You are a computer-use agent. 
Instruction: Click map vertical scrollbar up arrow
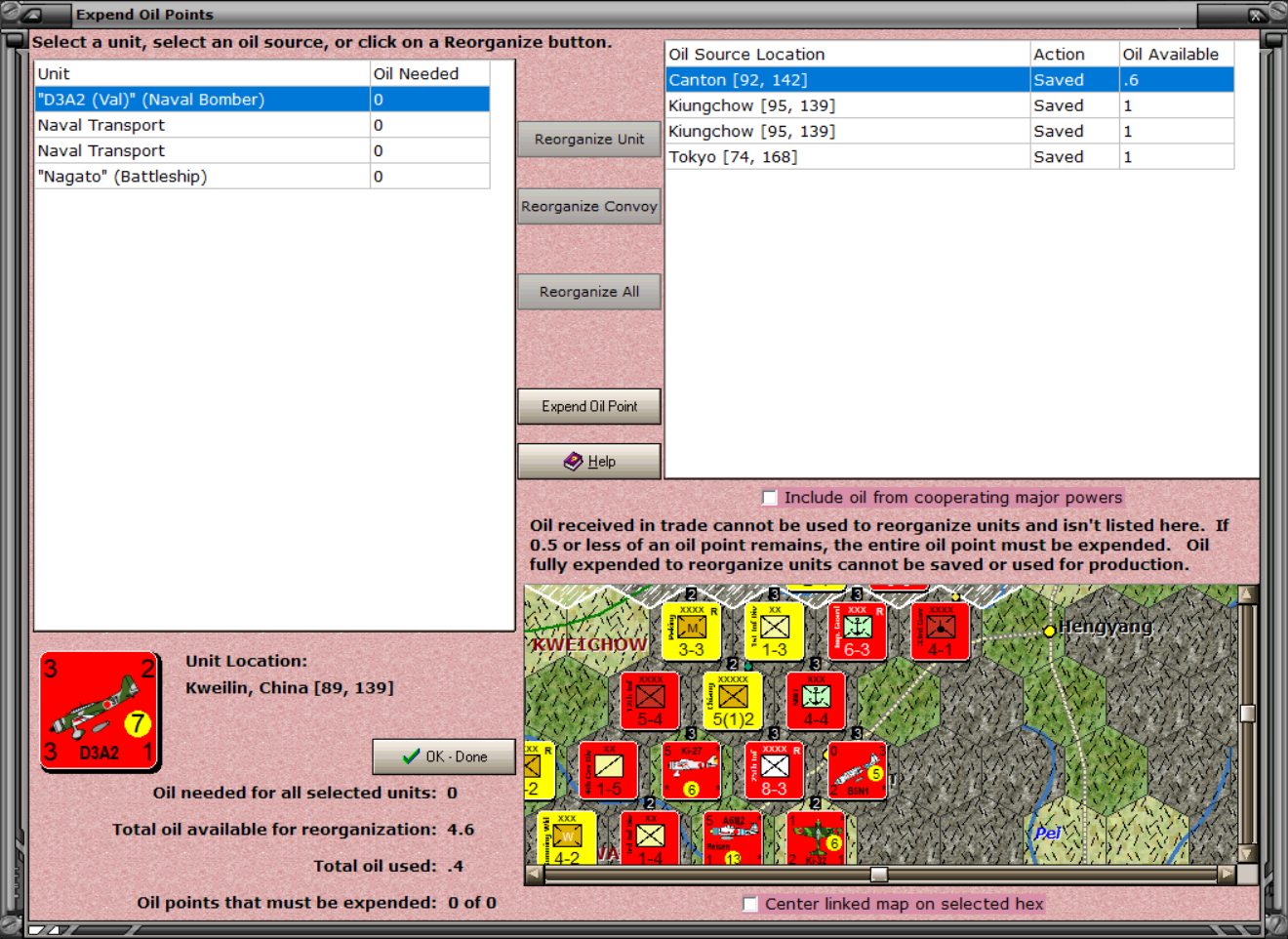click(x=1247, y=594)
